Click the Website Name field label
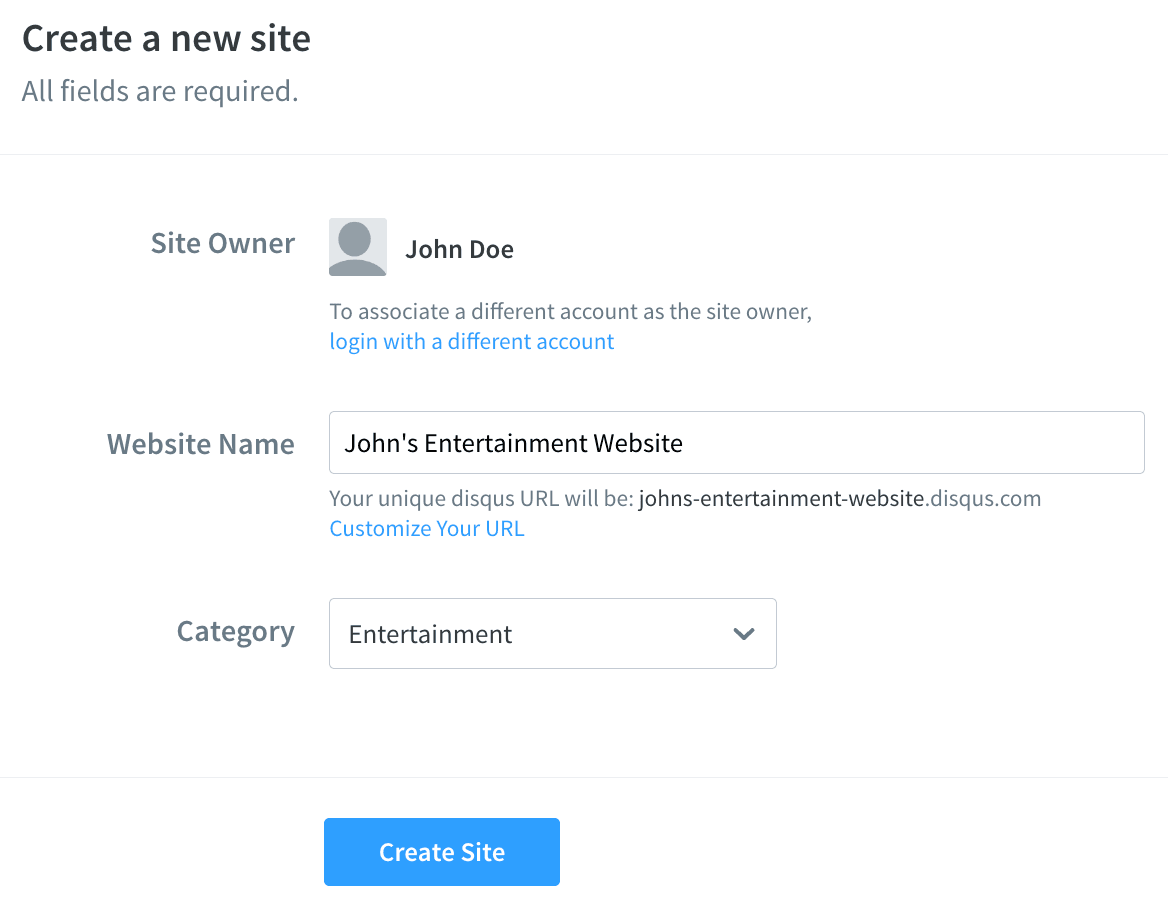The height and width of the screenshot is (918, 1168). tap(200, 444)
